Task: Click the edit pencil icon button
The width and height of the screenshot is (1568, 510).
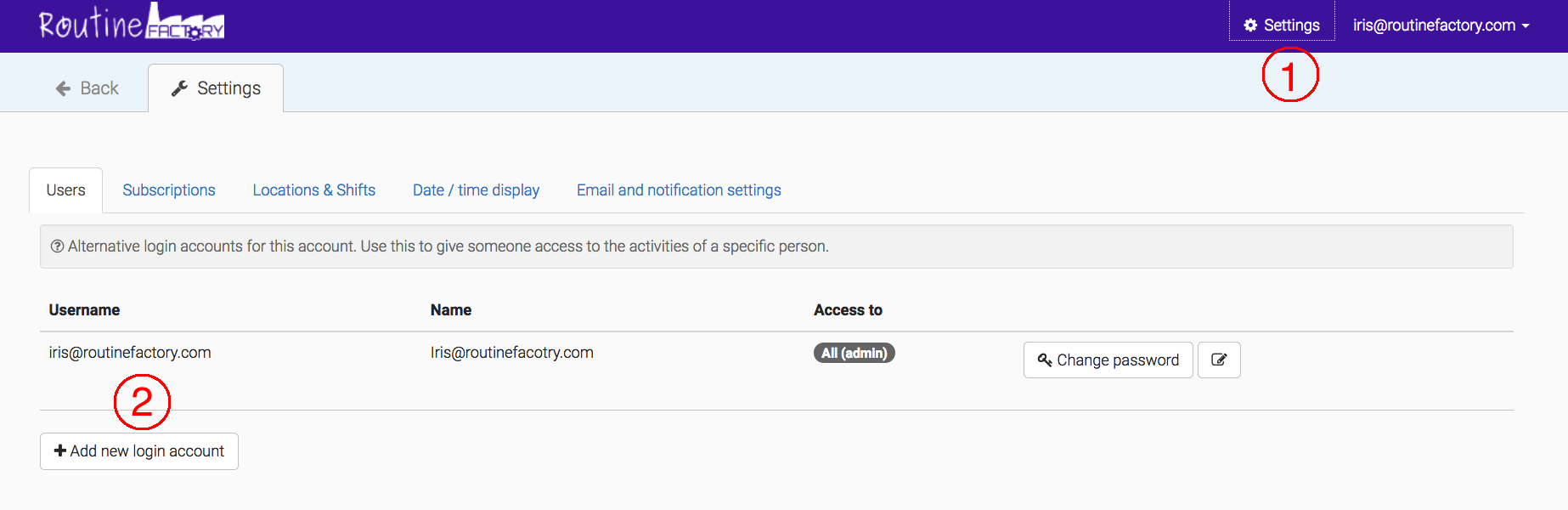Action: click(1218, 360)
